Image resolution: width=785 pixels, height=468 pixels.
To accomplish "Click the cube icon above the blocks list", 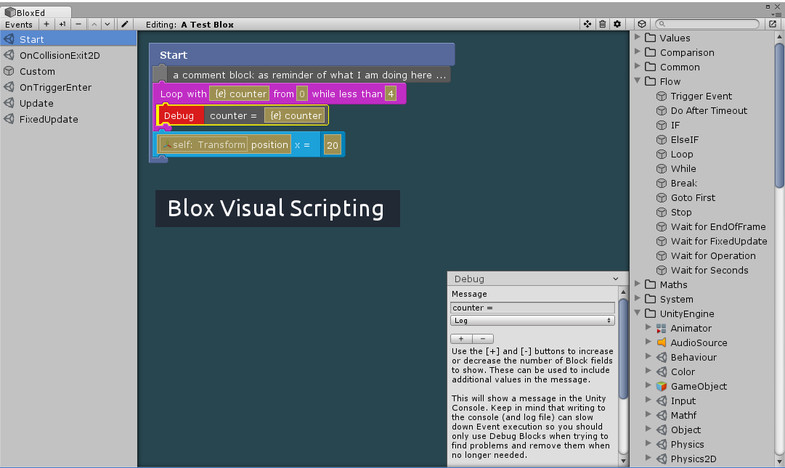I will [x=642, y=24].
